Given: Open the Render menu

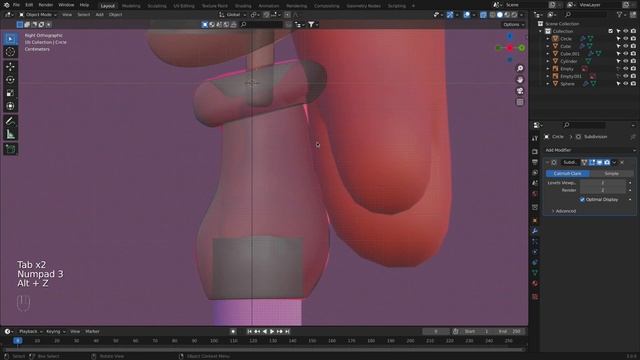Looking at the screenshot, I should [x=46, y=5].
